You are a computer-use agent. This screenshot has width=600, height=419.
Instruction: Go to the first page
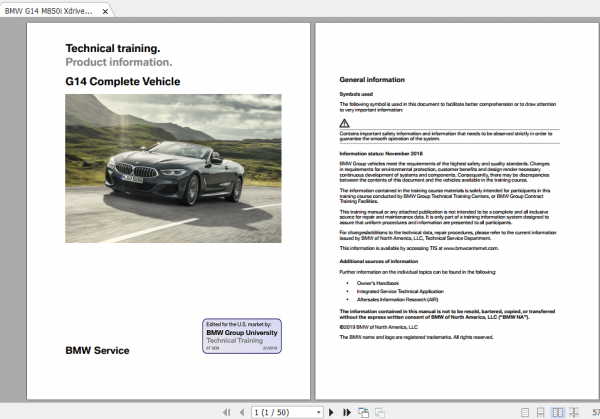pos(227,412)
